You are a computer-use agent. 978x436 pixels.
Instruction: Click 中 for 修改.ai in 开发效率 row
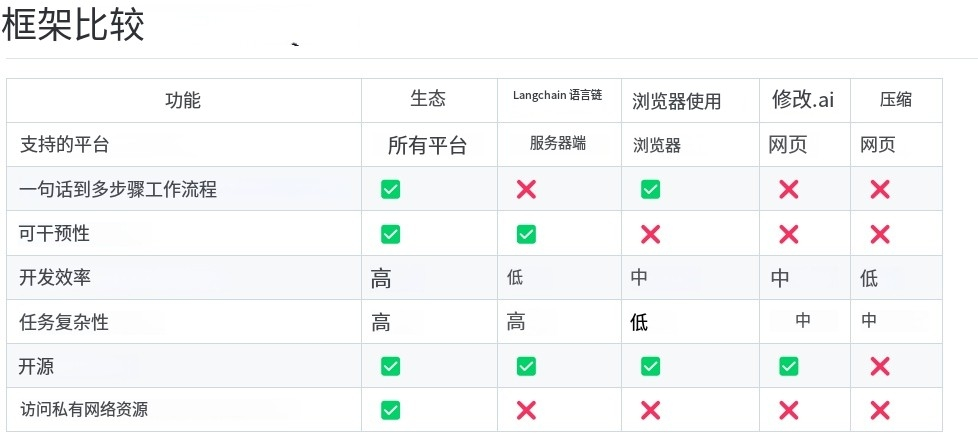point(780,278)
